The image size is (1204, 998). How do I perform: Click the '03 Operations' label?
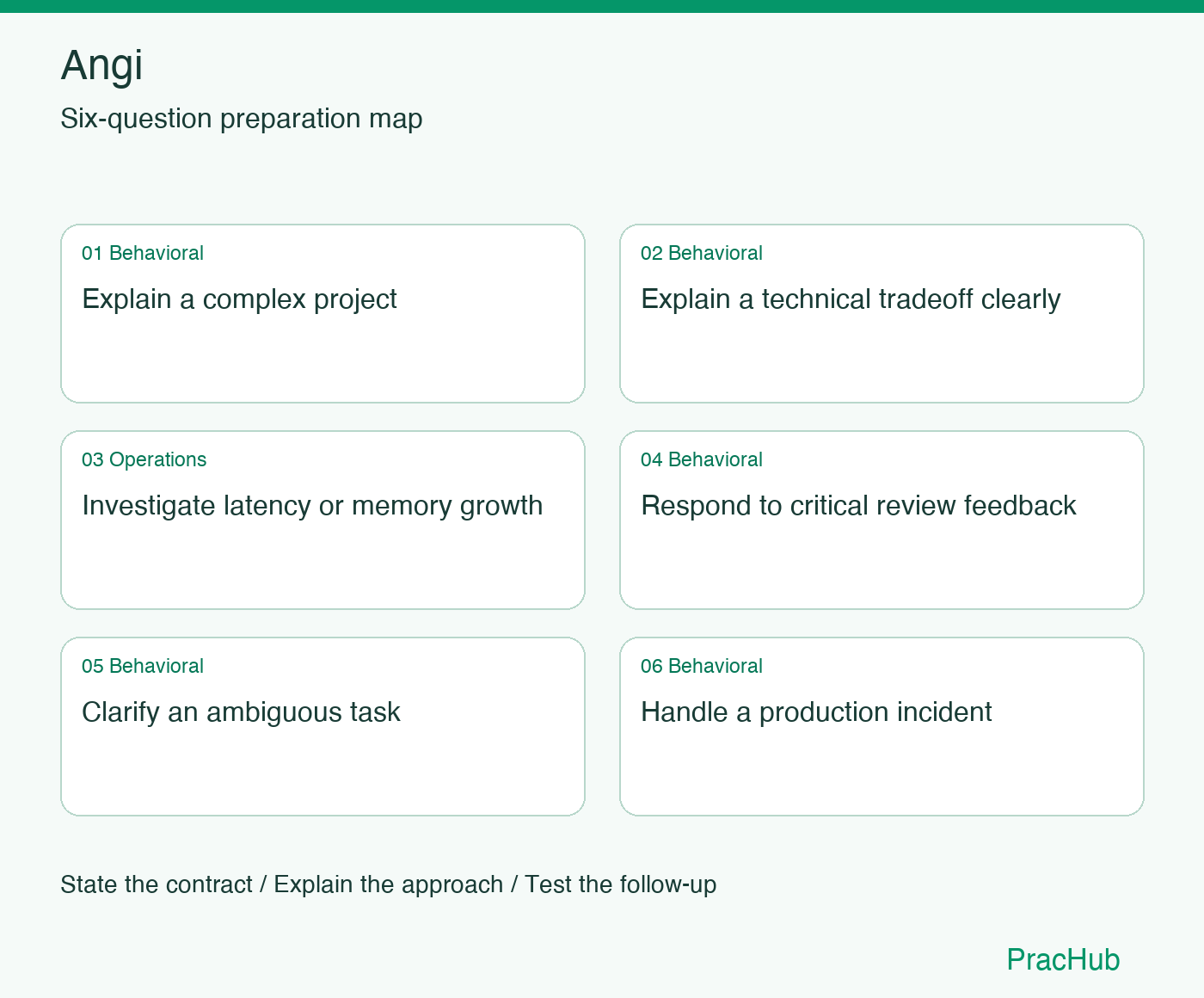click(144, 459)
